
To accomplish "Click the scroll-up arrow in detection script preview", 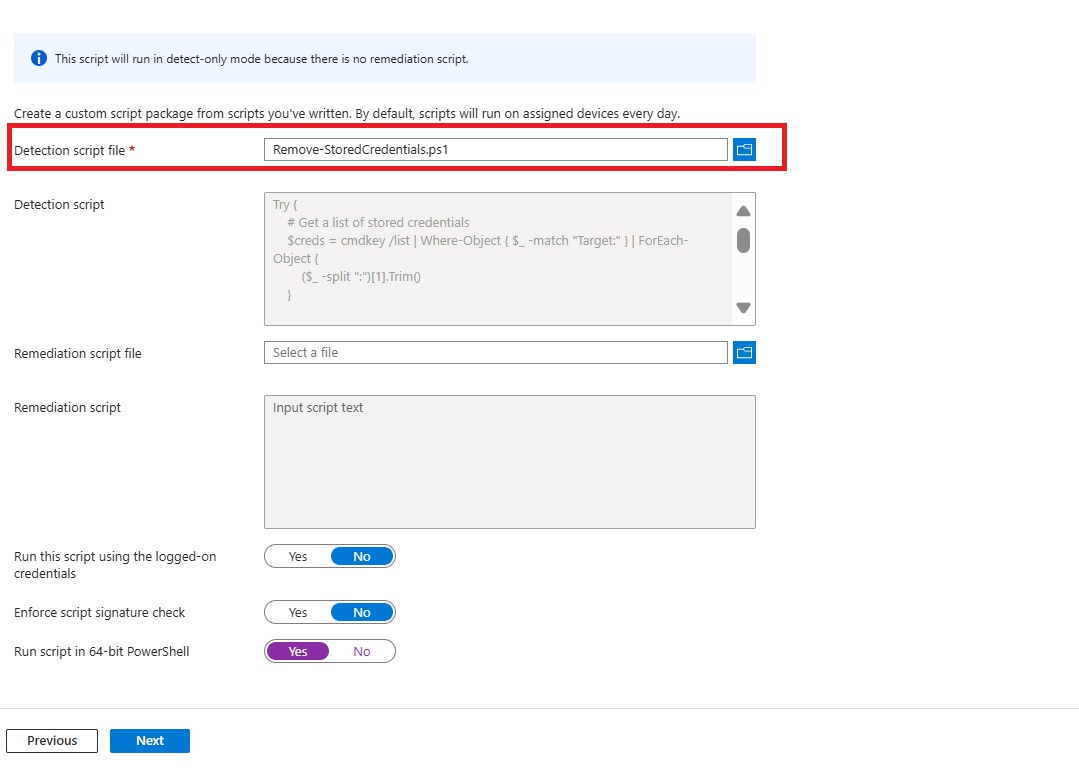I will coord(742,211).
